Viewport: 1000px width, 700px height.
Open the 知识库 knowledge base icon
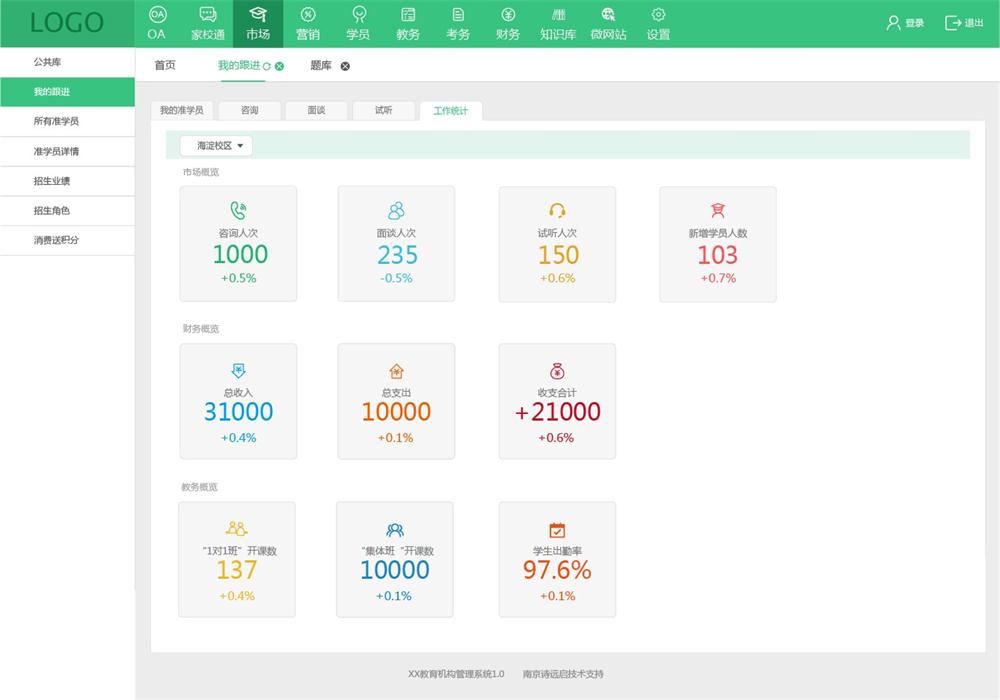click(x=558, y=15)
